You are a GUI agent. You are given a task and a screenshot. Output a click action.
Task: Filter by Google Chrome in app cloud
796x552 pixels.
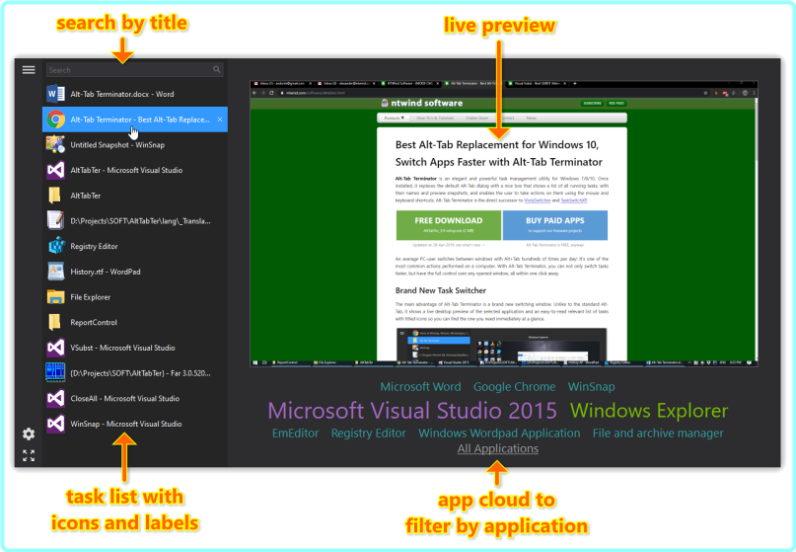pyautogui.click(x=514, y=386)
